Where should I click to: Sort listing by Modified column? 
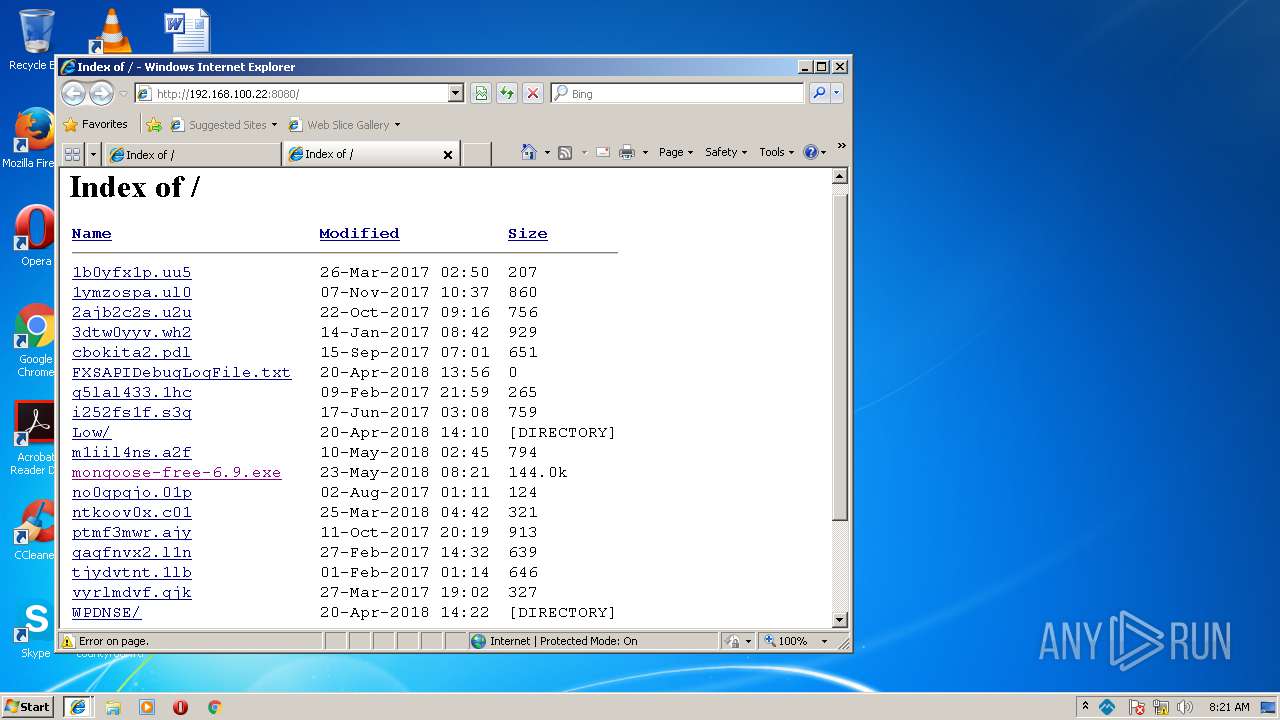[x=359, y=233]
